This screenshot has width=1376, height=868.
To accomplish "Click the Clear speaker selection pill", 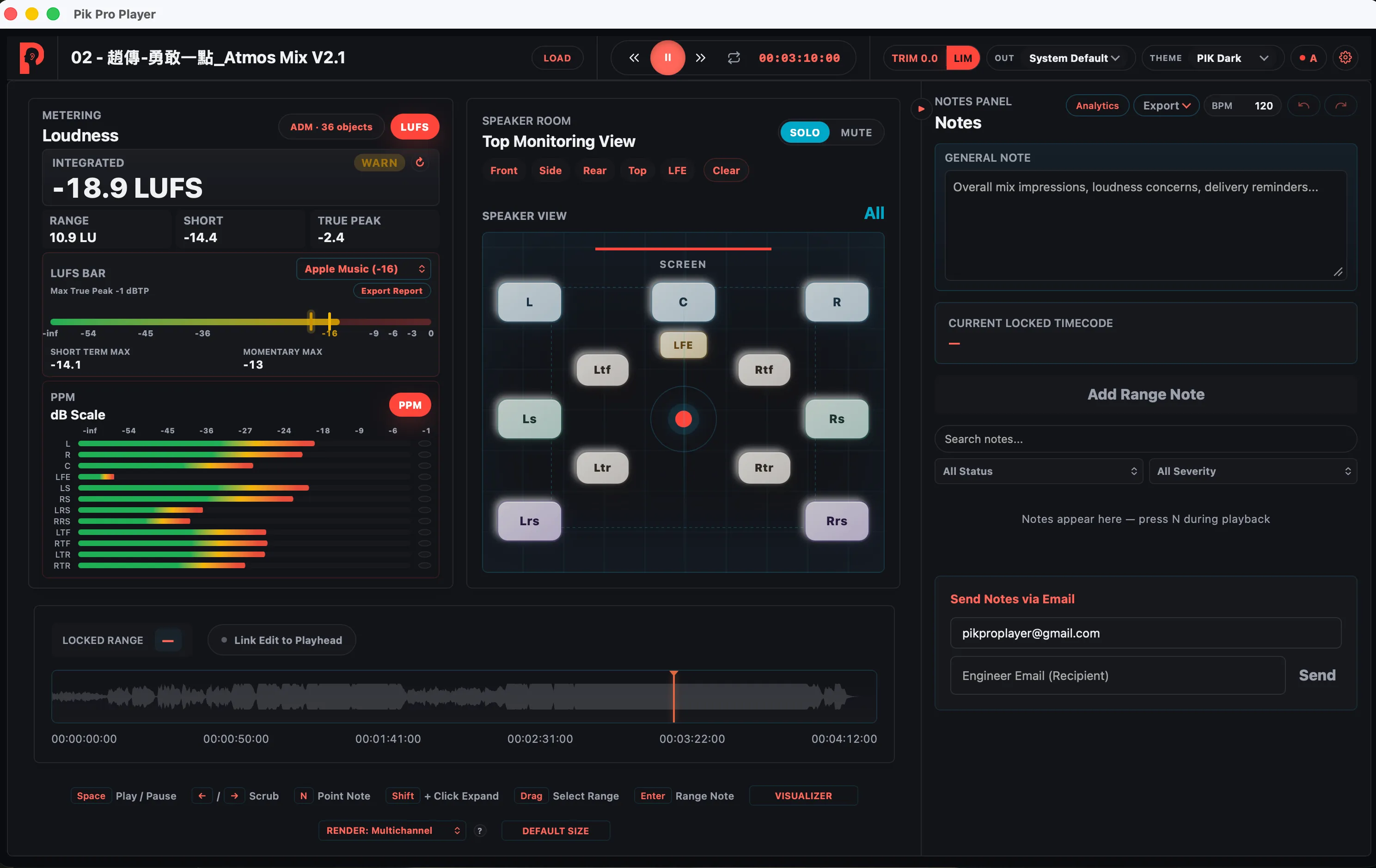I will (x=726, y=170).
